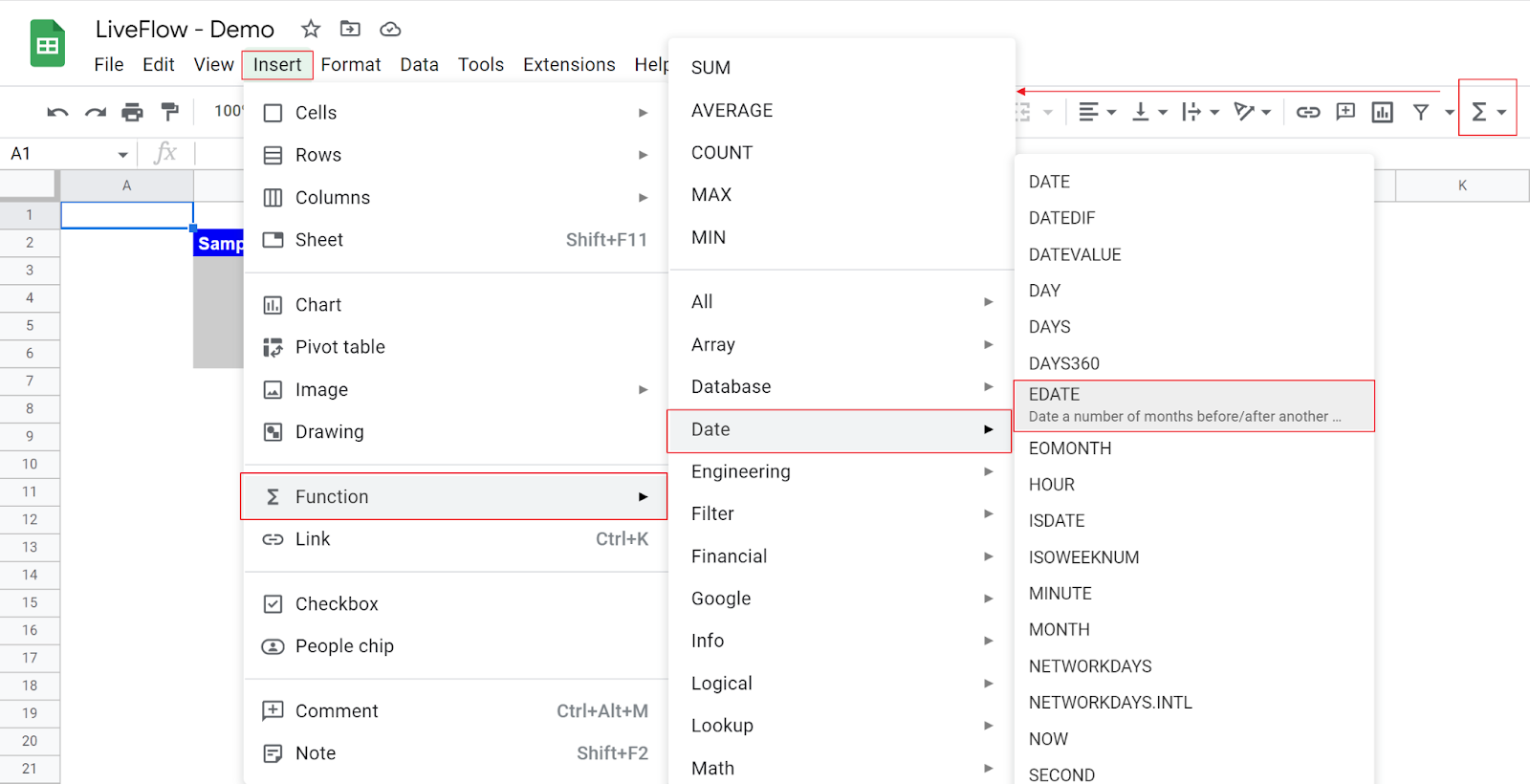Insert a People chip
The height and width of the screenshot is (784, 1530).
tap(455, 646)
